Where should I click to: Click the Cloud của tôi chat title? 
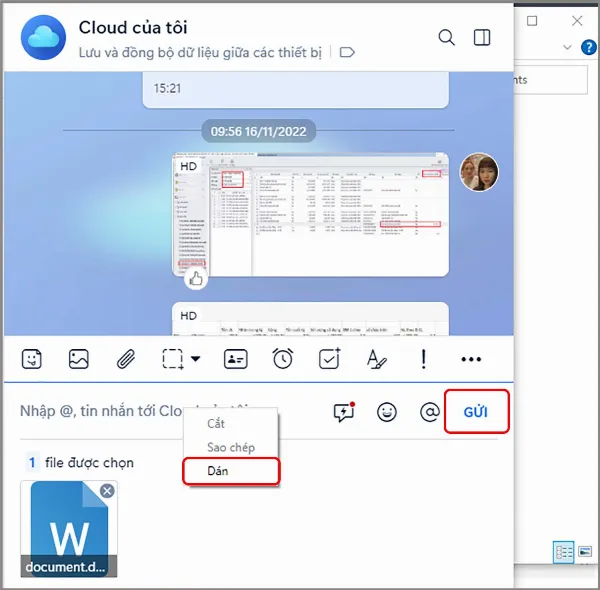click(133, 28)
